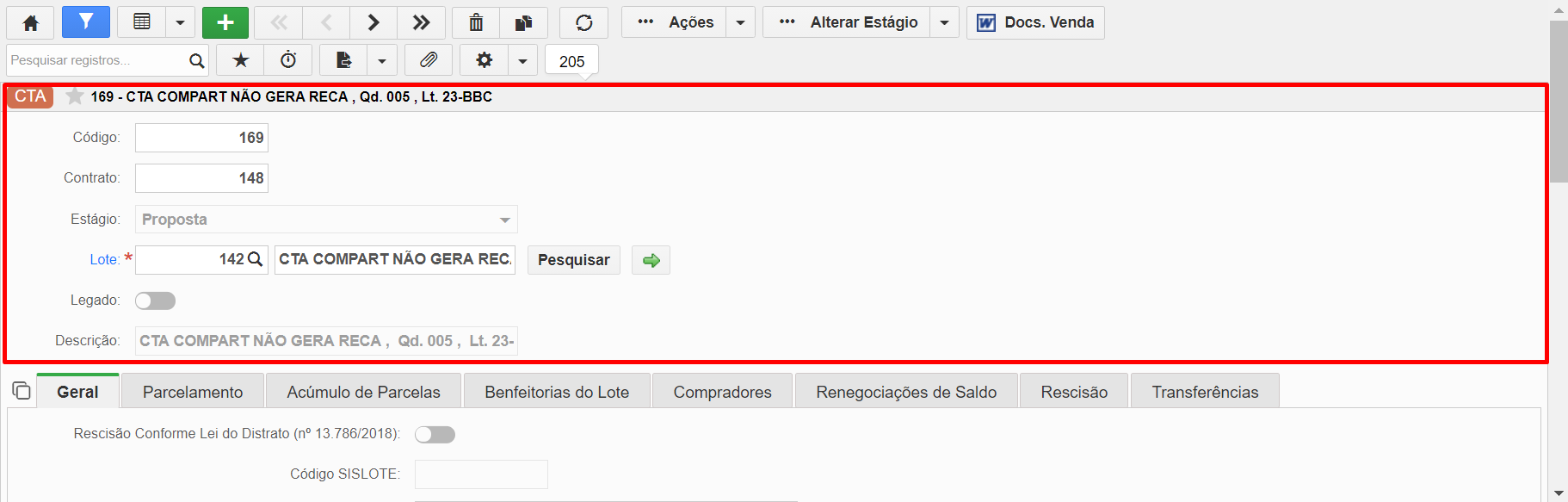Click the 205 record counter
Image resolution: width=1568 pixels, height=502 pixels.
571,61
